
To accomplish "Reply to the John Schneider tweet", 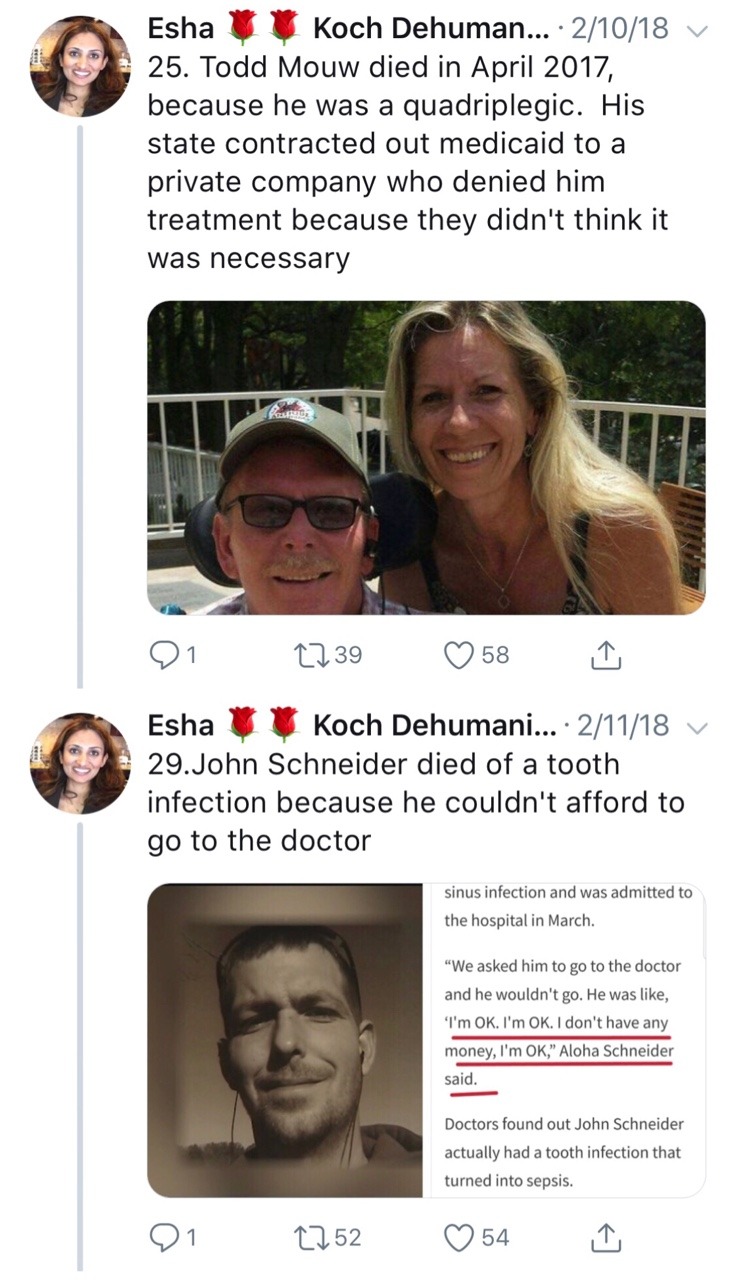I will point(163,1237).
